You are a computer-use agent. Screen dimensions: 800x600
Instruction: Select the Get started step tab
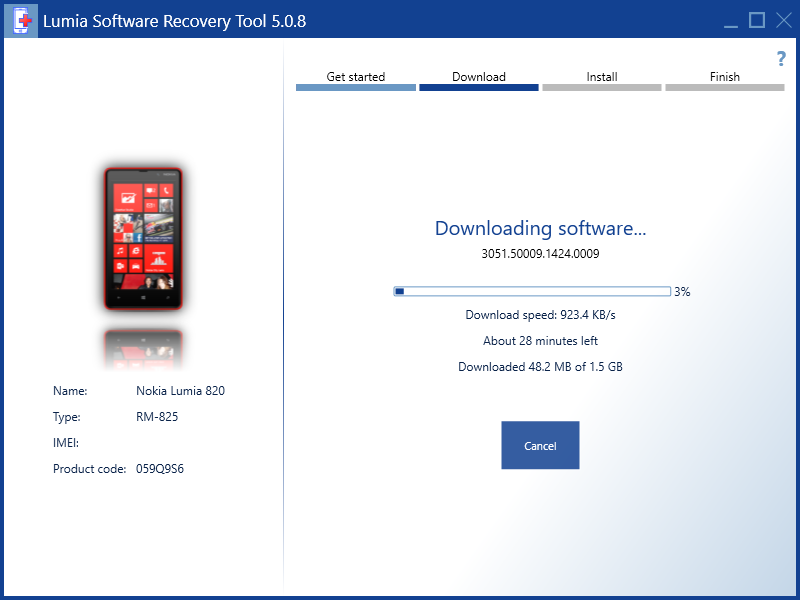pos(356,80)
